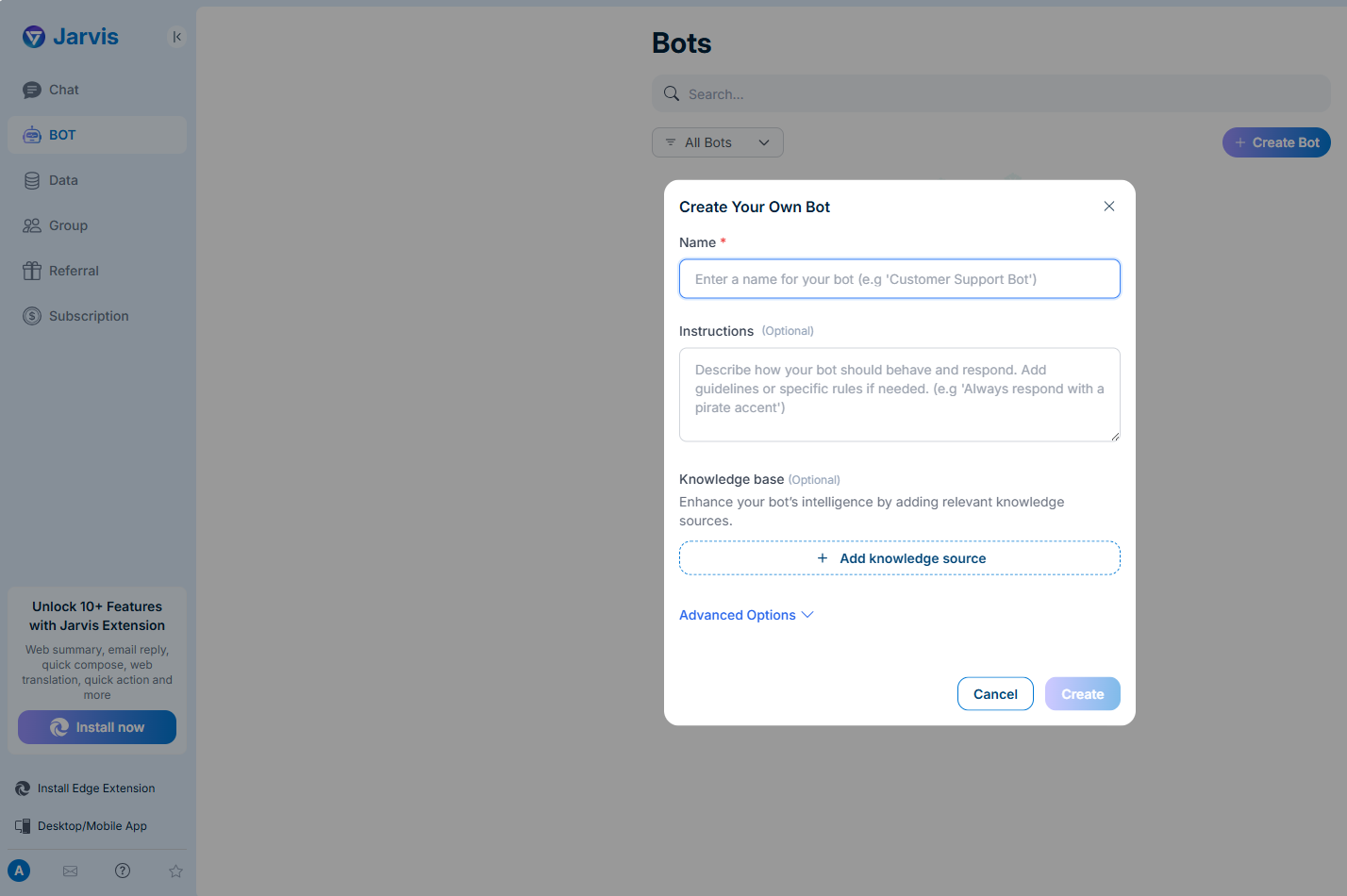Click the star rating icon at bottom
Image resolution: width=1347 pixels, height=896 pixels.
(175, 871)
